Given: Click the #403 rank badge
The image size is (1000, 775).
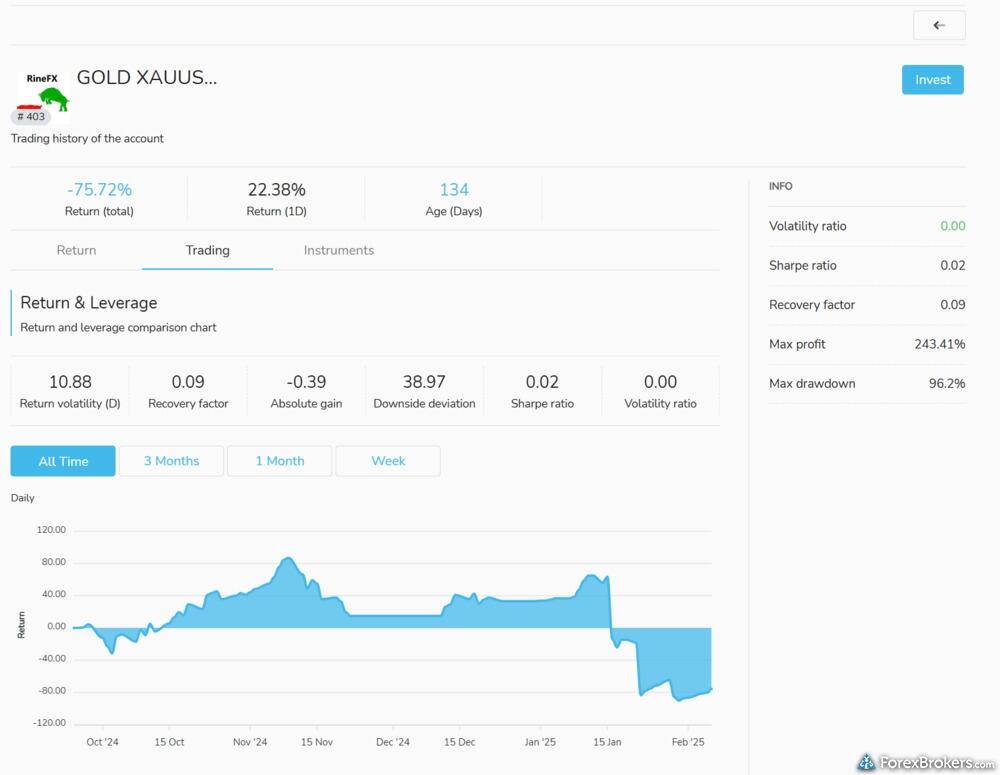Looking at the screenshot, I should point(31,117).
